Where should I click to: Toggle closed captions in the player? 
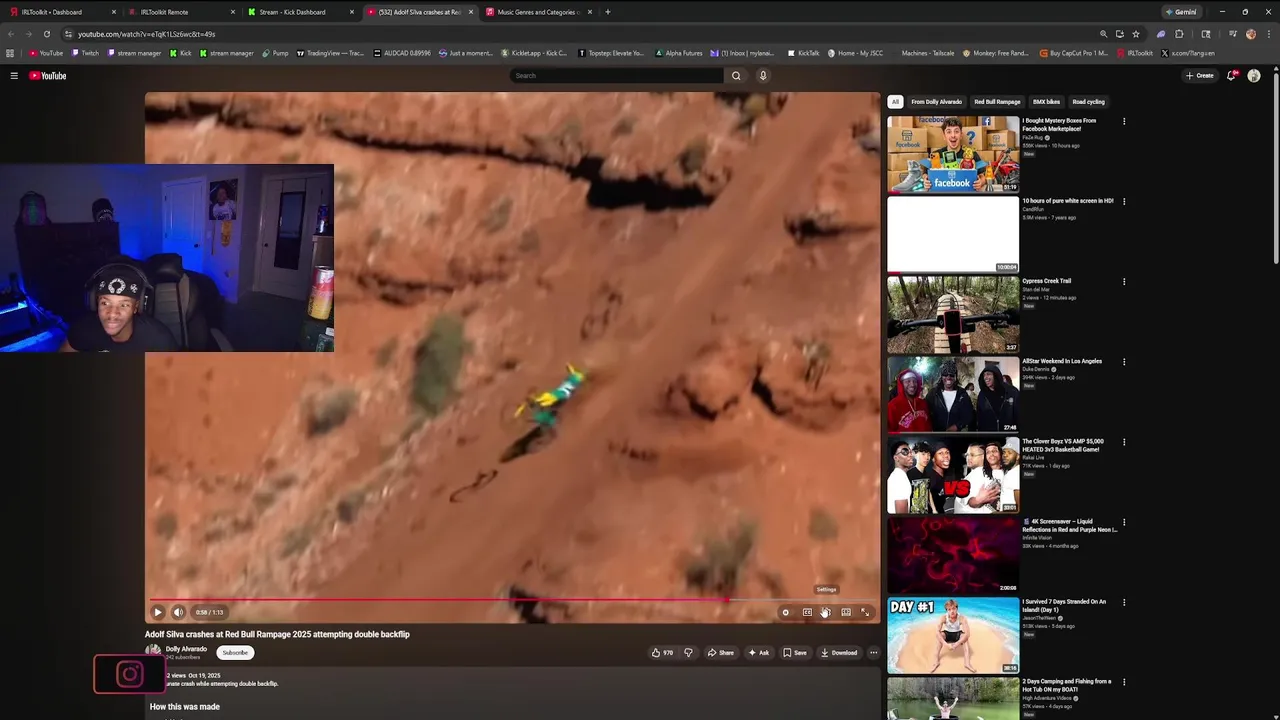coord(807,612)
